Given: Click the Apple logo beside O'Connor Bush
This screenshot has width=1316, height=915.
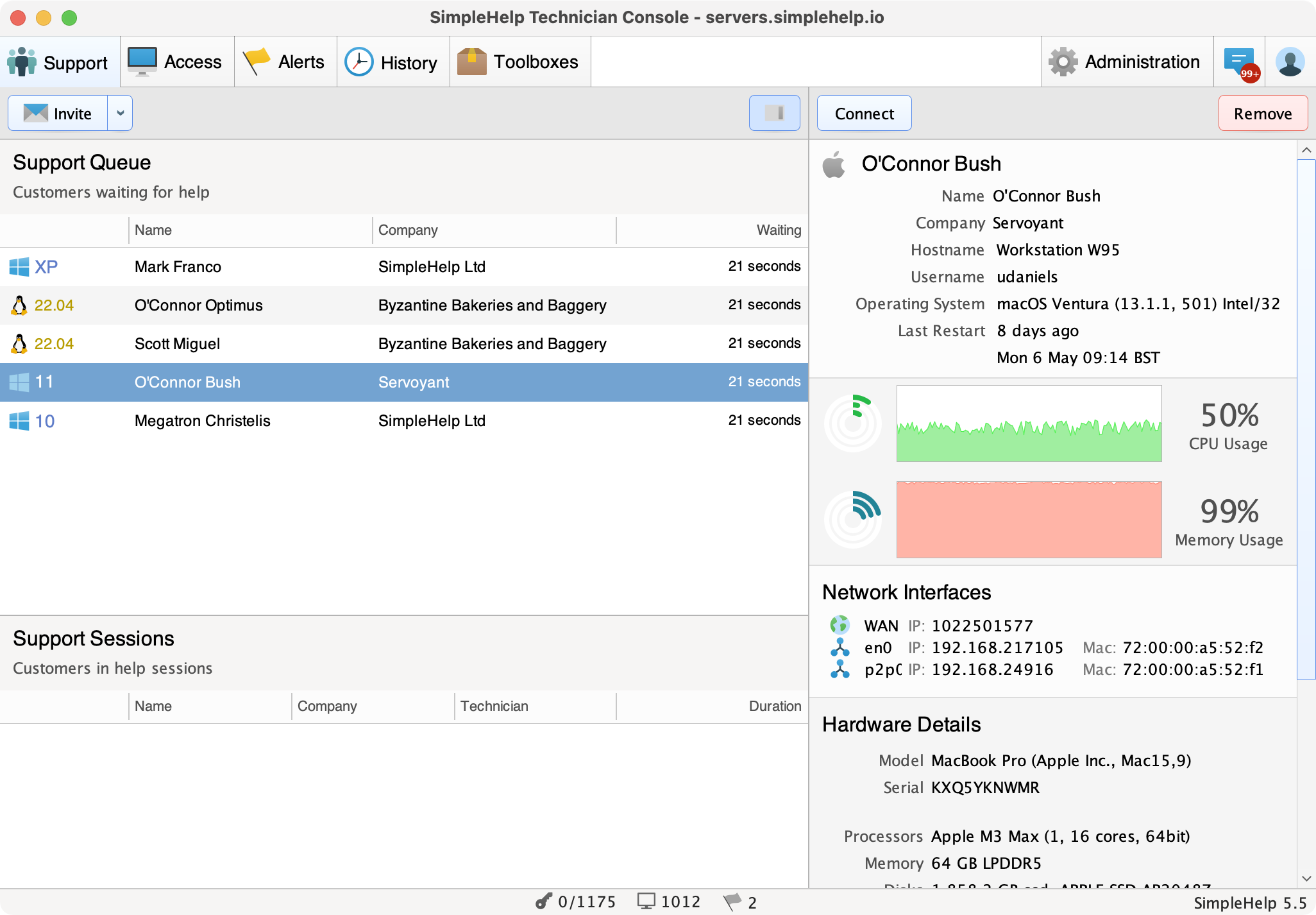Looking at the screenshot, I should point(834,164).
